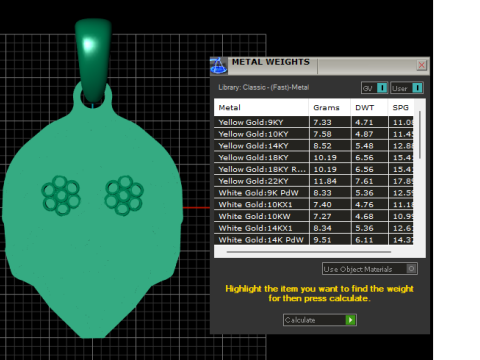Click the 7.61 DWT value
This screenshot has width=480, height=360.
[364, 181]
